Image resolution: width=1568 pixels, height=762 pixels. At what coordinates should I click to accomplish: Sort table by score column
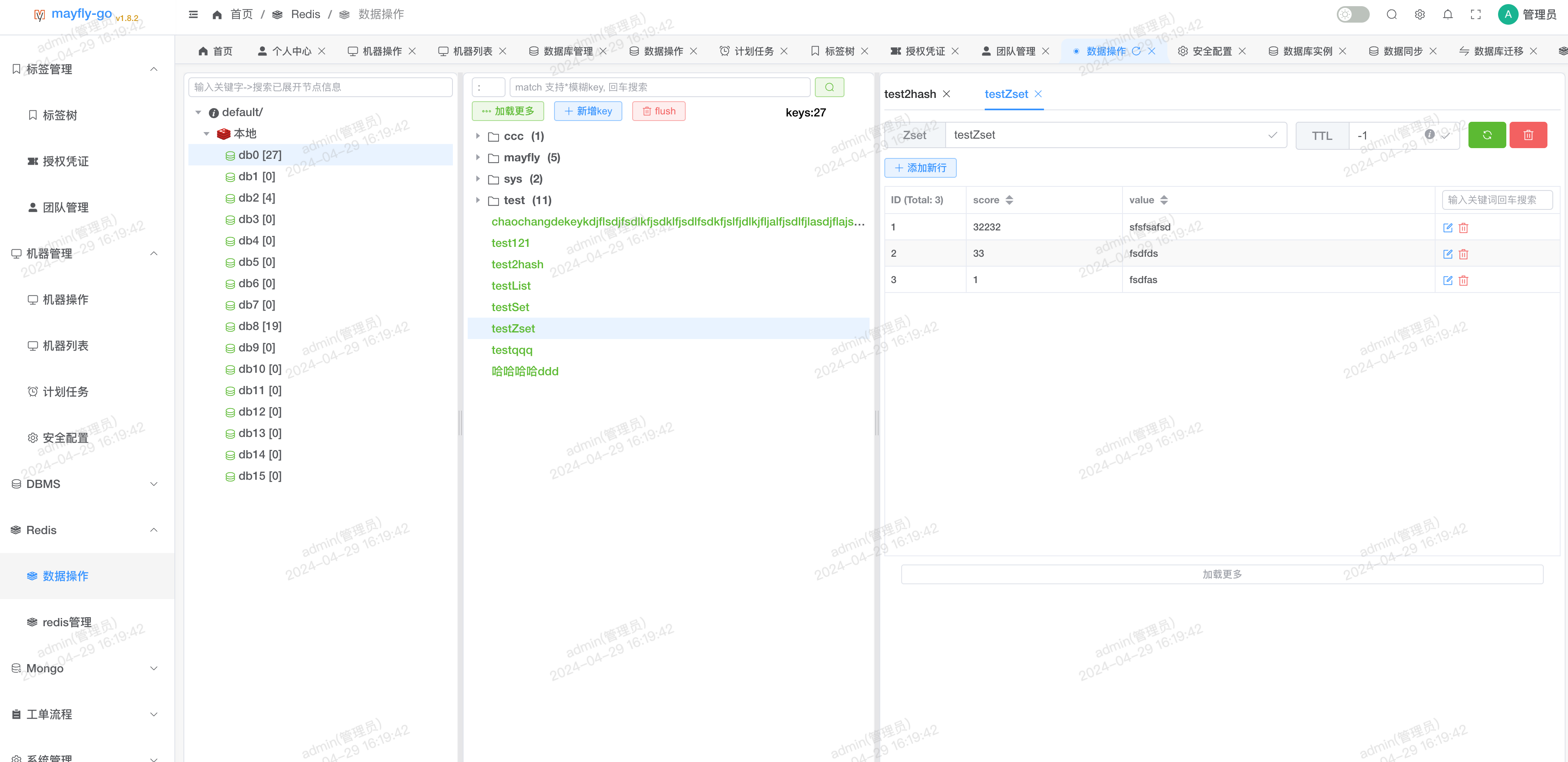click(x=1009, y=200)
